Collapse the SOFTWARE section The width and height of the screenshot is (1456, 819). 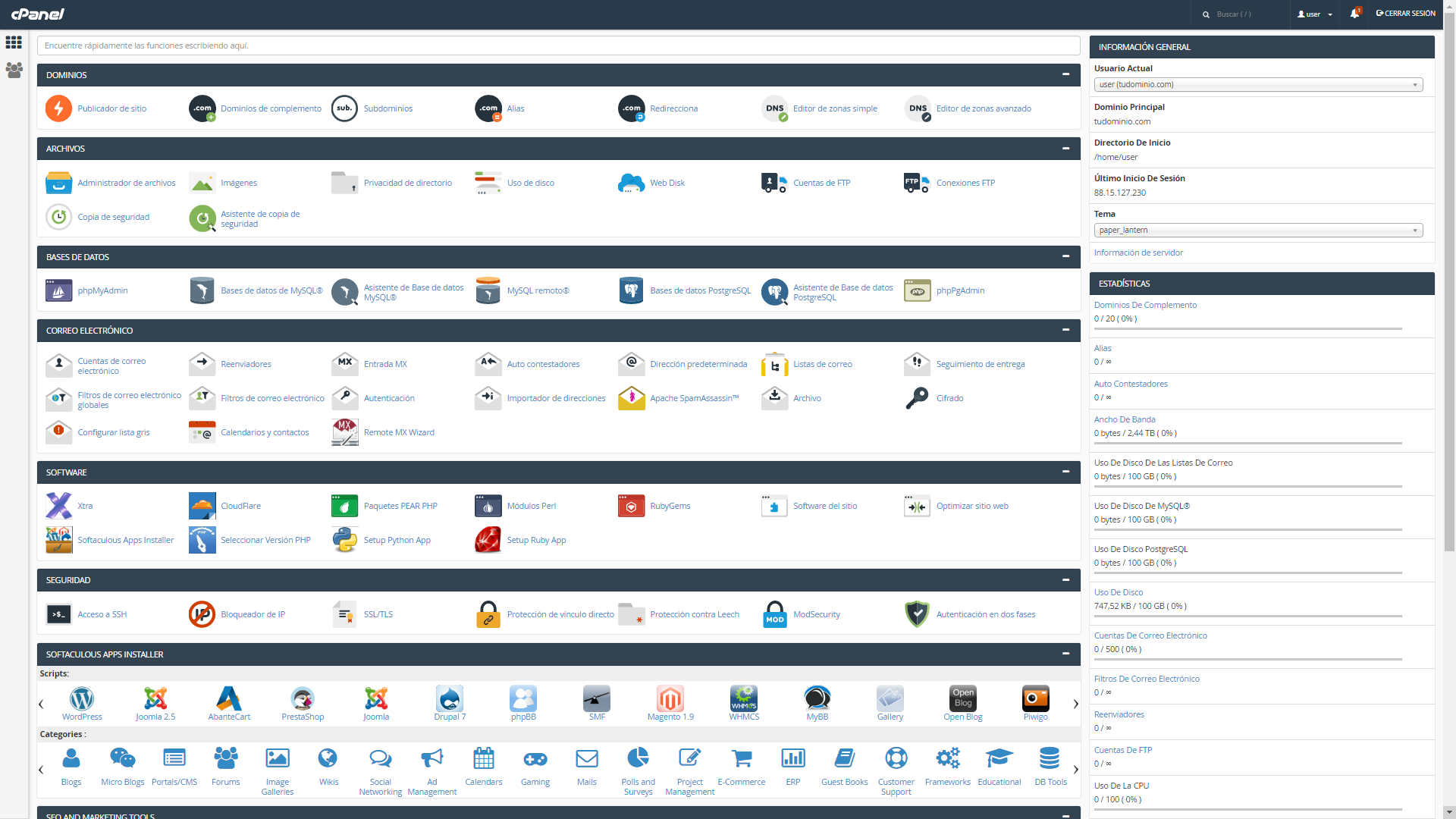[x=1065, y=472]
